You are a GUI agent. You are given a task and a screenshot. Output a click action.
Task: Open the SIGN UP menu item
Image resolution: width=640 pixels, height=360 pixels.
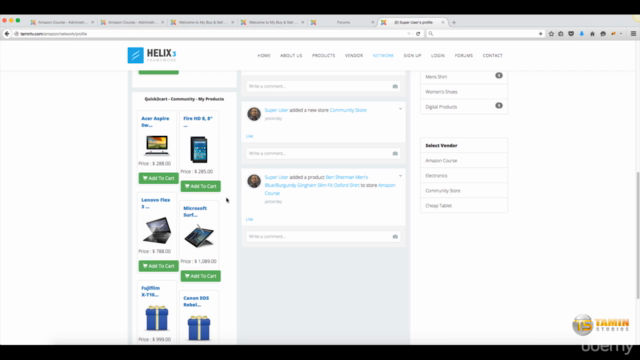412,56
